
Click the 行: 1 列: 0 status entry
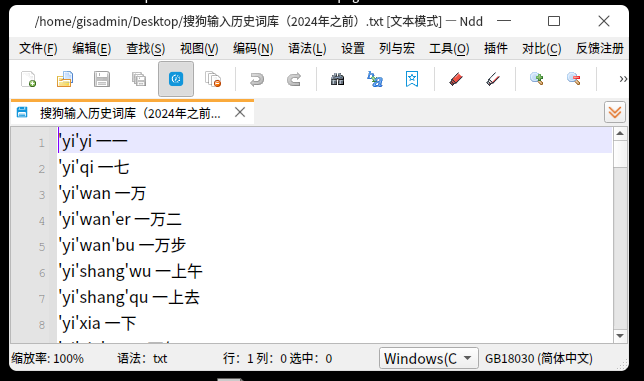click(x=255, y=358)
